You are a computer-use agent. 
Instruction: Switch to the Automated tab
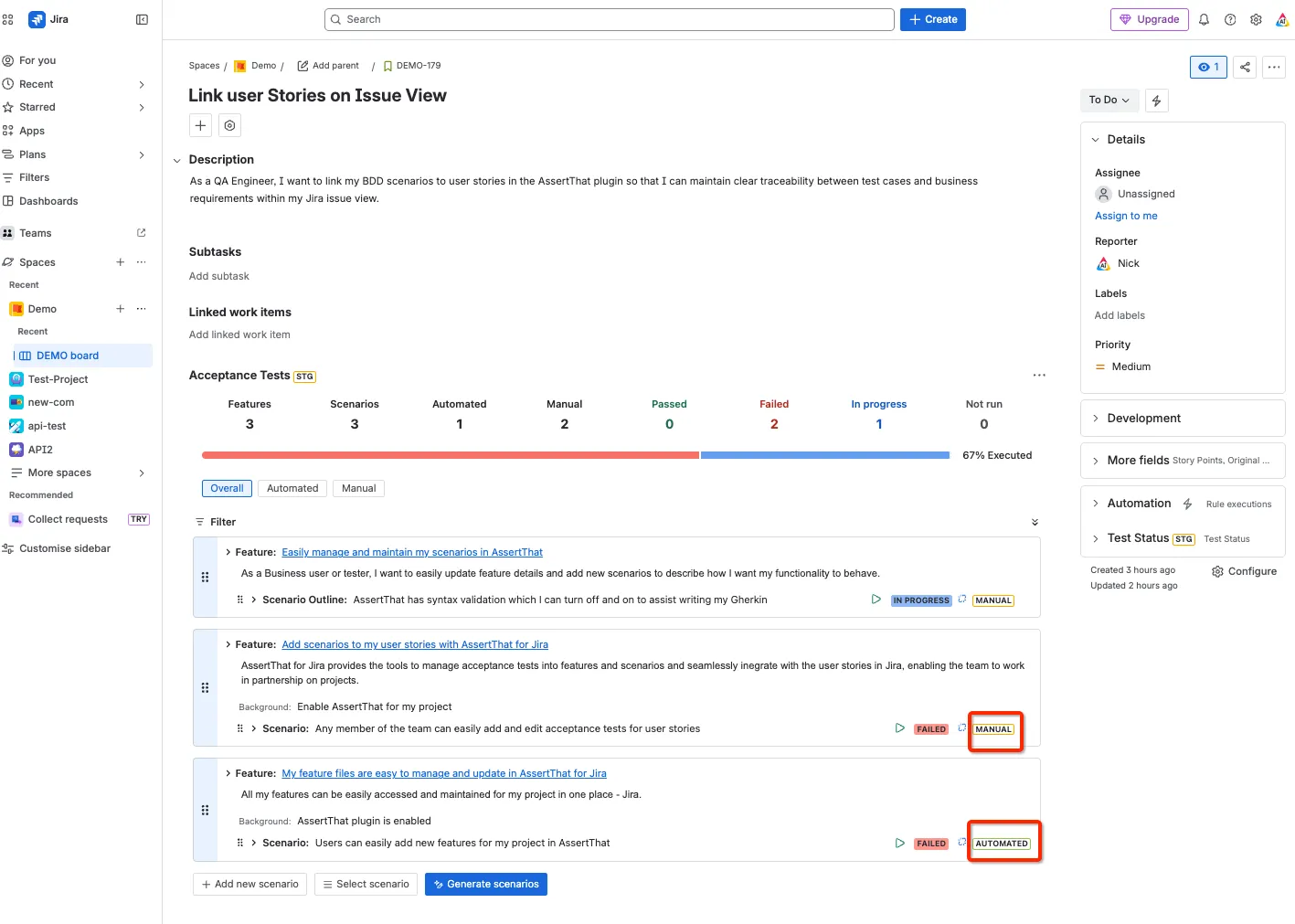292,488
